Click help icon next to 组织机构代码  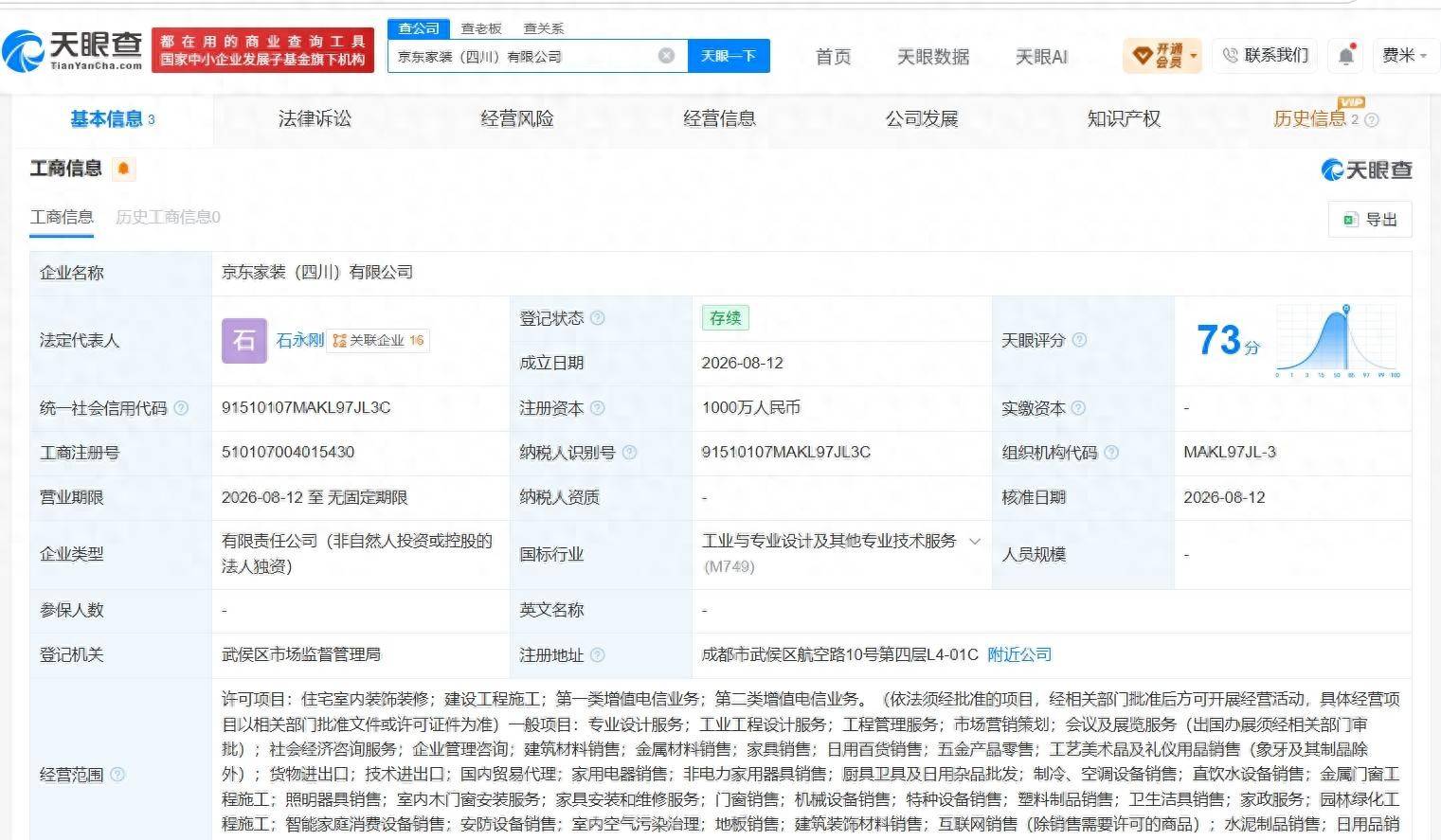[1112, 453]
